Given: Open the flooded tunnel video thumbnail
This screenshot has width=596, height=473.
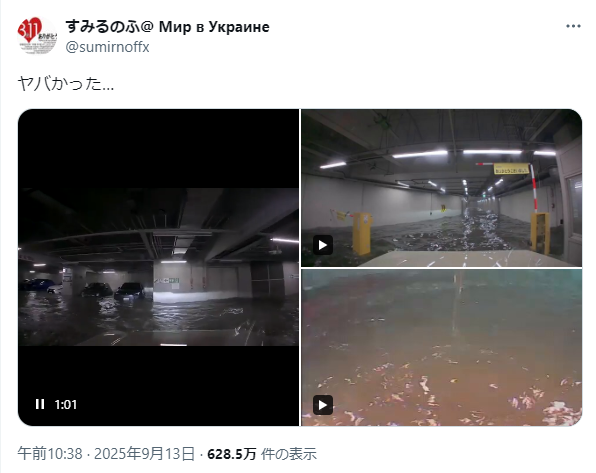Looking at the screenshot, I should coord(441,188).
